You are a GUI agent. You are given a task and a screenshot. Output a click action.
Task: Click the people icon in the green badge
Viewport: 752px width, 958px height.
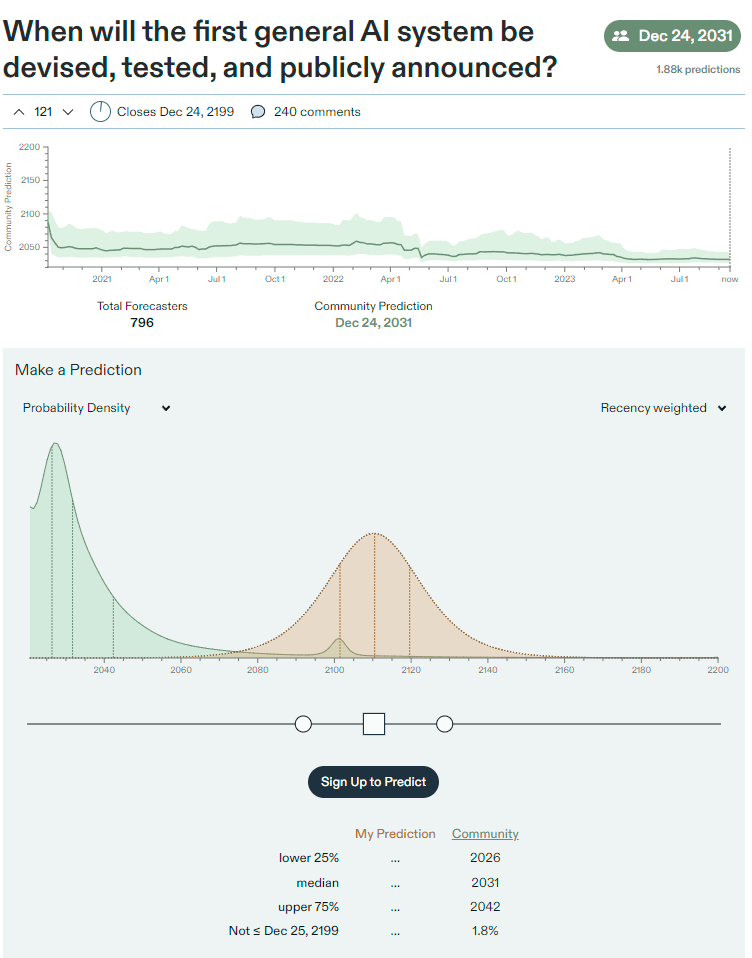click(621, 36)
